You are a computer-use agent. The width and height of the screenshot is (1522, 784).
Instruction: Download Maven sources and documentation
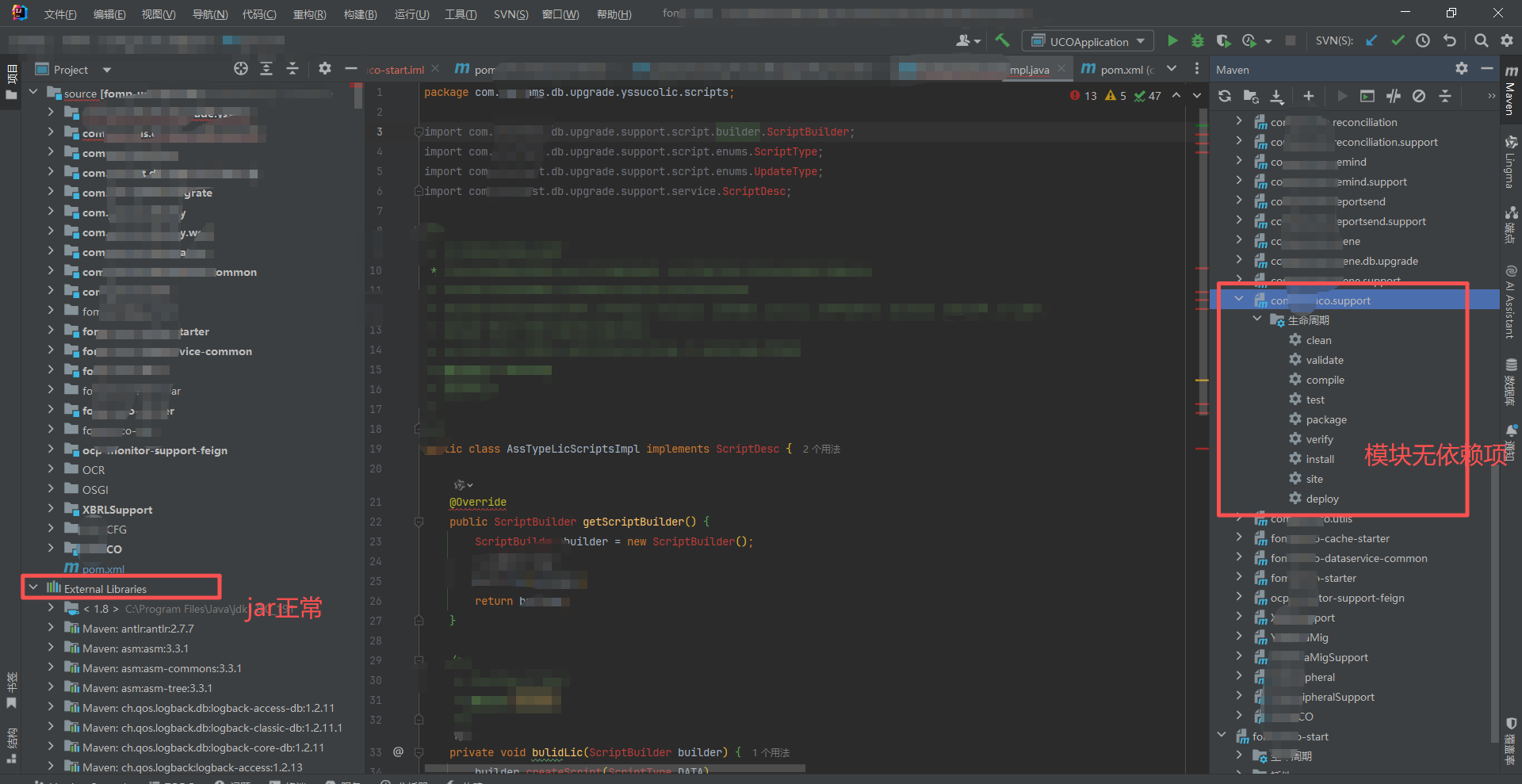[1277, 96]
